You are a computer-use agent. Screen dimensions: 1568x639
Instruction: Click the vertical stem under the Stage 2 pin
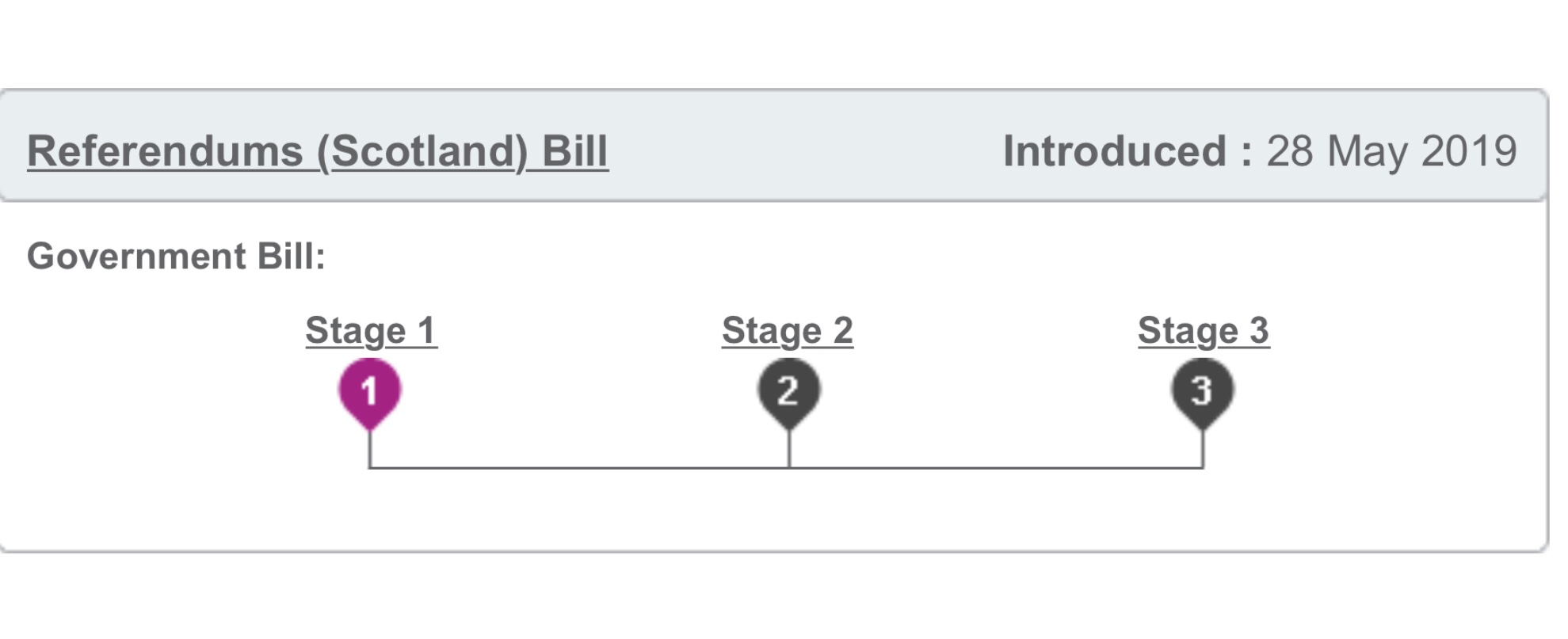click(789, 450)
